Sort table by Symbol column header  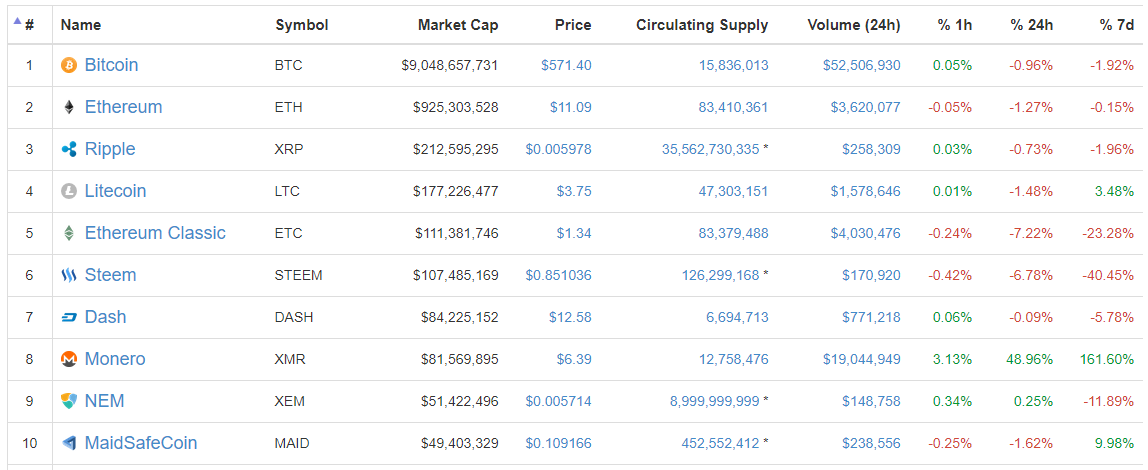click(302, 25)
